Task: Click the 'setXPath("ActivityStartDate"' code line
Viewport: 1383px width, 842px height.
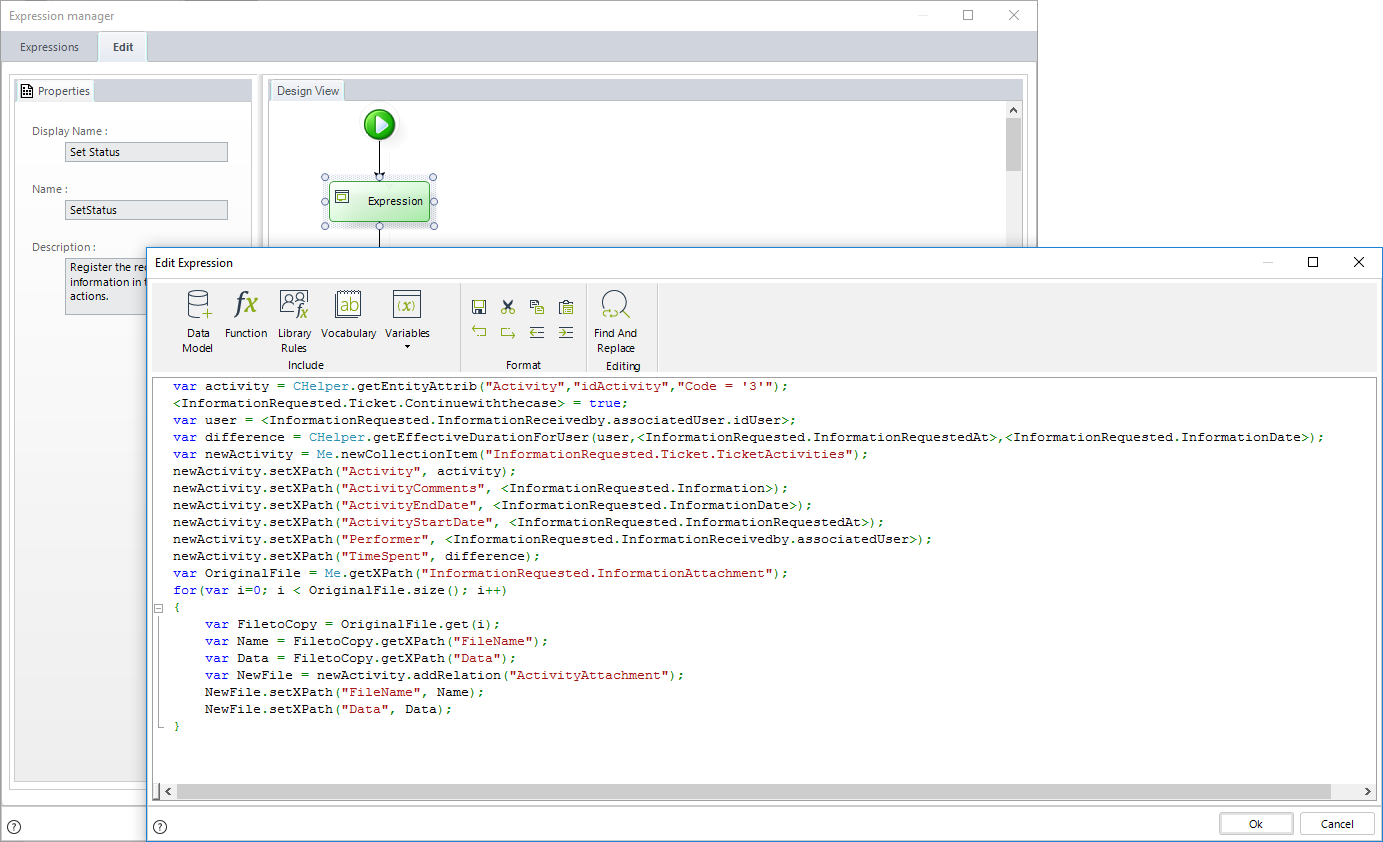Action: pos(528,522)
